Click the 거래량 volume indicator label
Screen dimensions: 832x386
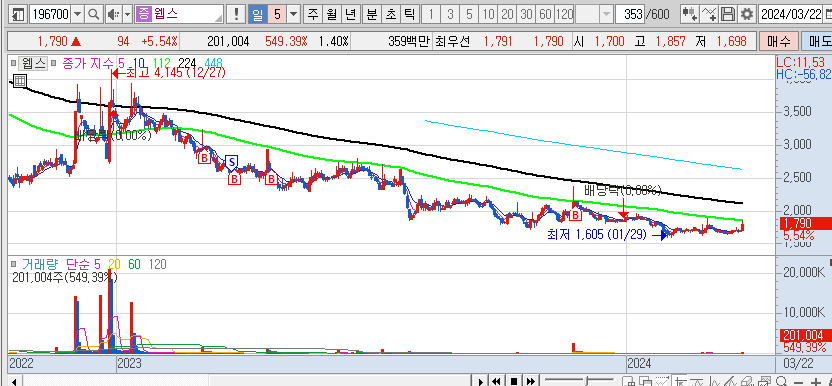click(41, 264)
